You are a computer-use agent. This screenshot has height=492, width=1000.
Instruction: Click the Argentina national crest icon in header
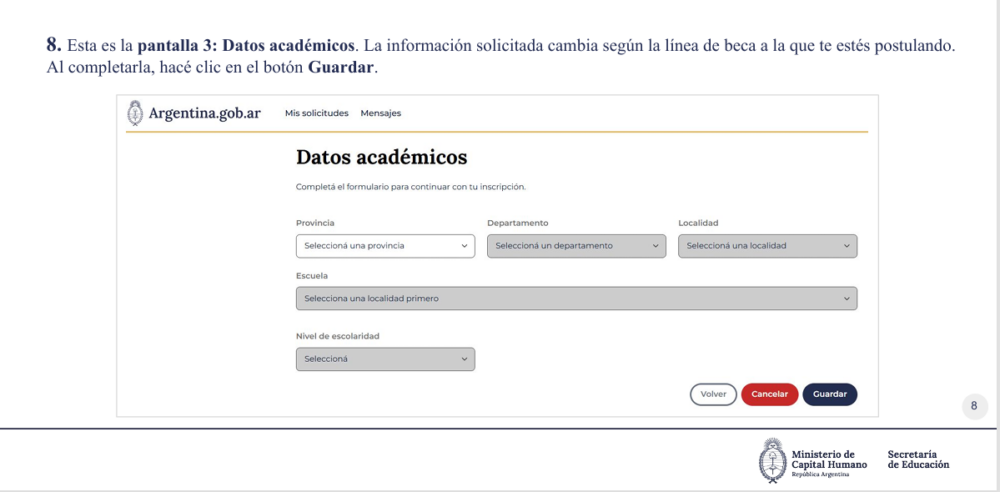tap(135, 113)
